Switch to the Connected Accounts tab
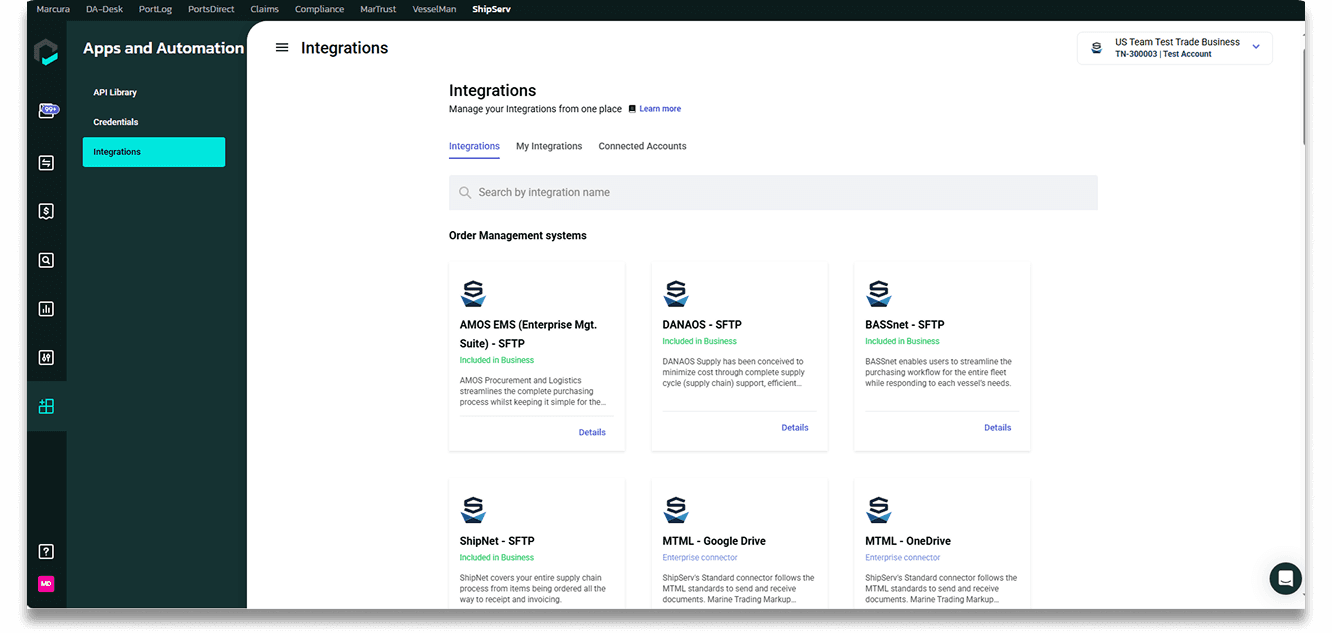 point(642,146)
